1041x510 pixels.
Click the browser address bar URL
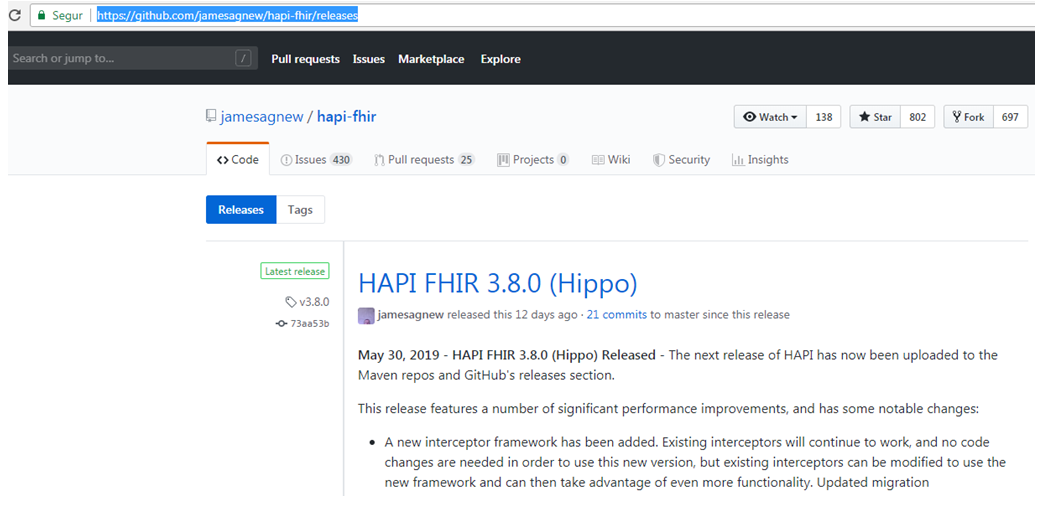pyautogui.click(x=227, y=16)
